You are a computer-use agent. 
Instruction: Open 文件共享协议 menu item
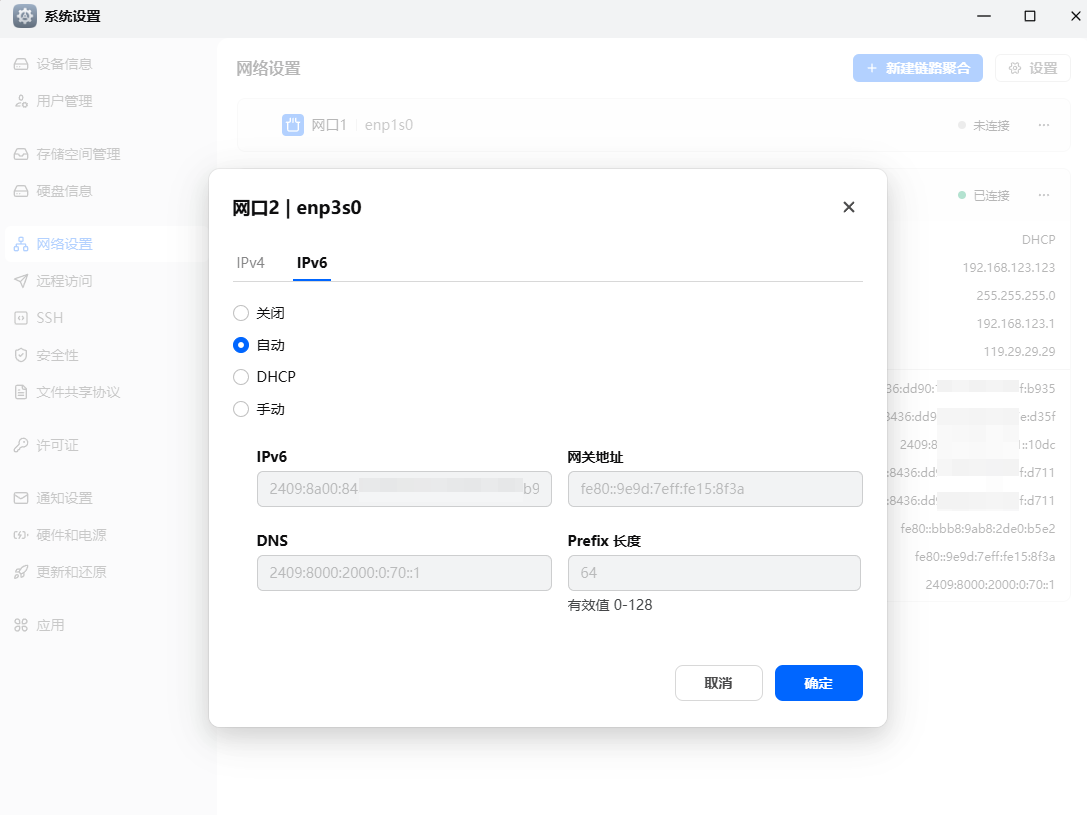click(78, 392)
